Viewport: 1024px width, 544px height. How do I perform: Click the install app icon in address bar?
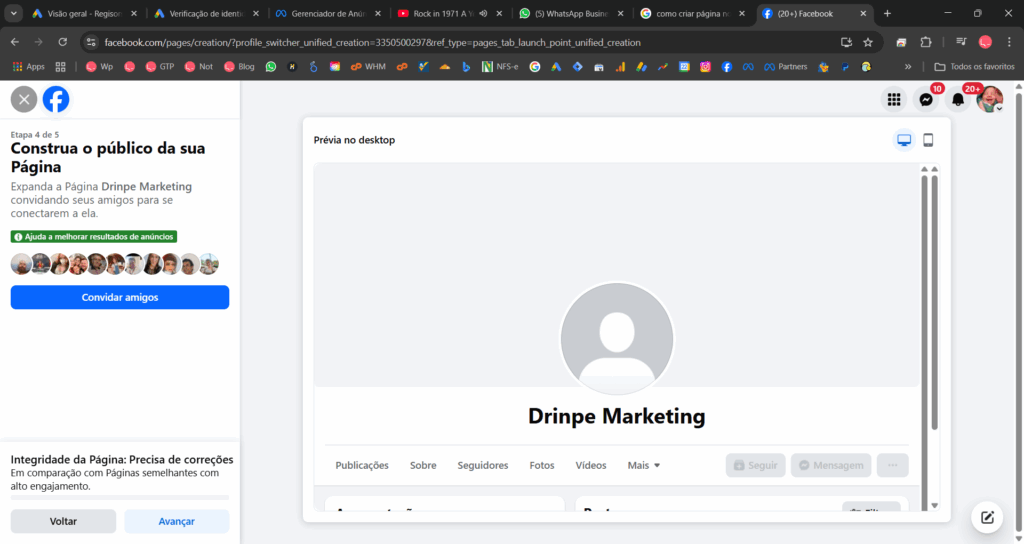846,42
